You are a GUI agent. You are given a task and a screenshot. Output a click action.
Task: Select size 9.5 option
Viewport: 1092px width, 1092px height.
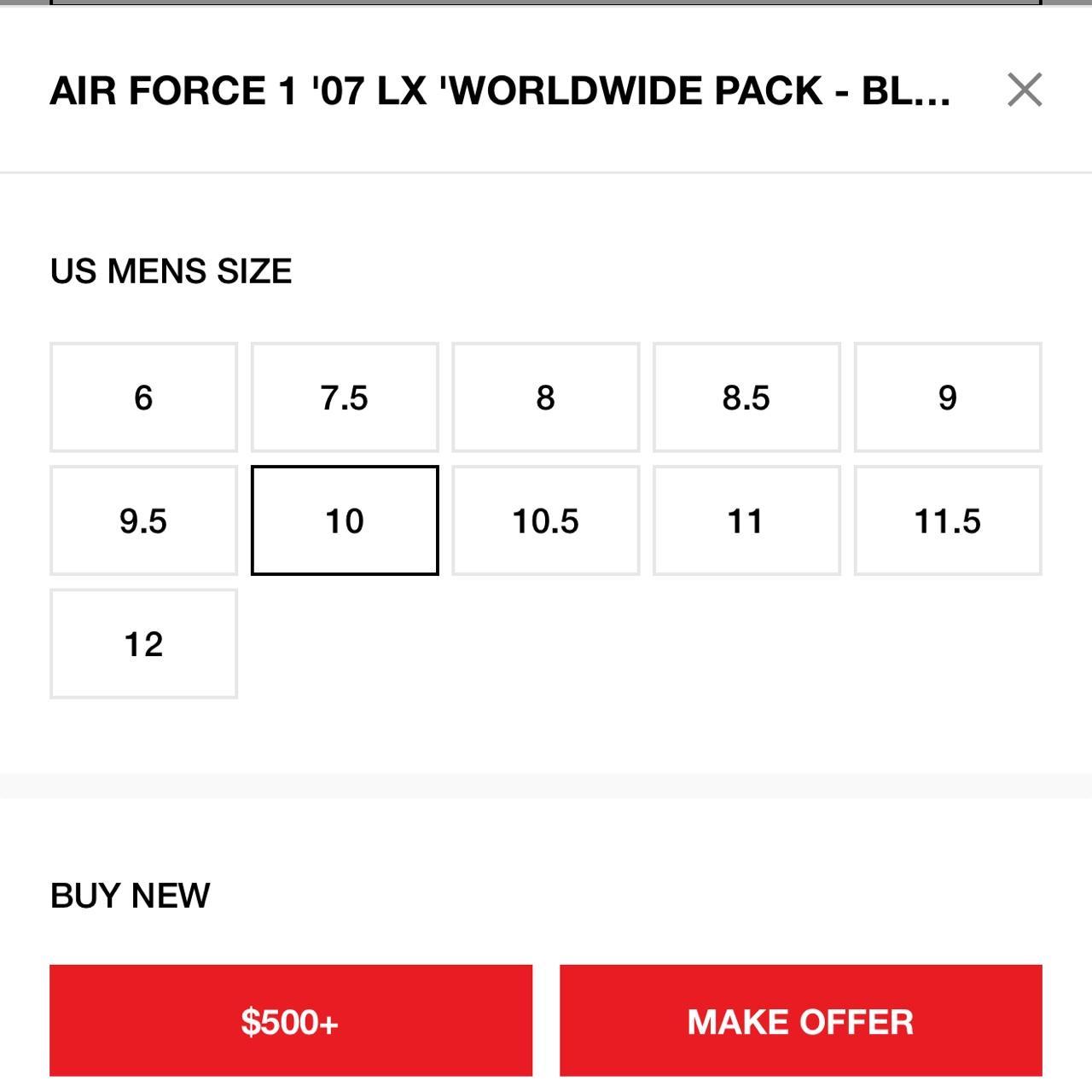(x=143, y=520)
